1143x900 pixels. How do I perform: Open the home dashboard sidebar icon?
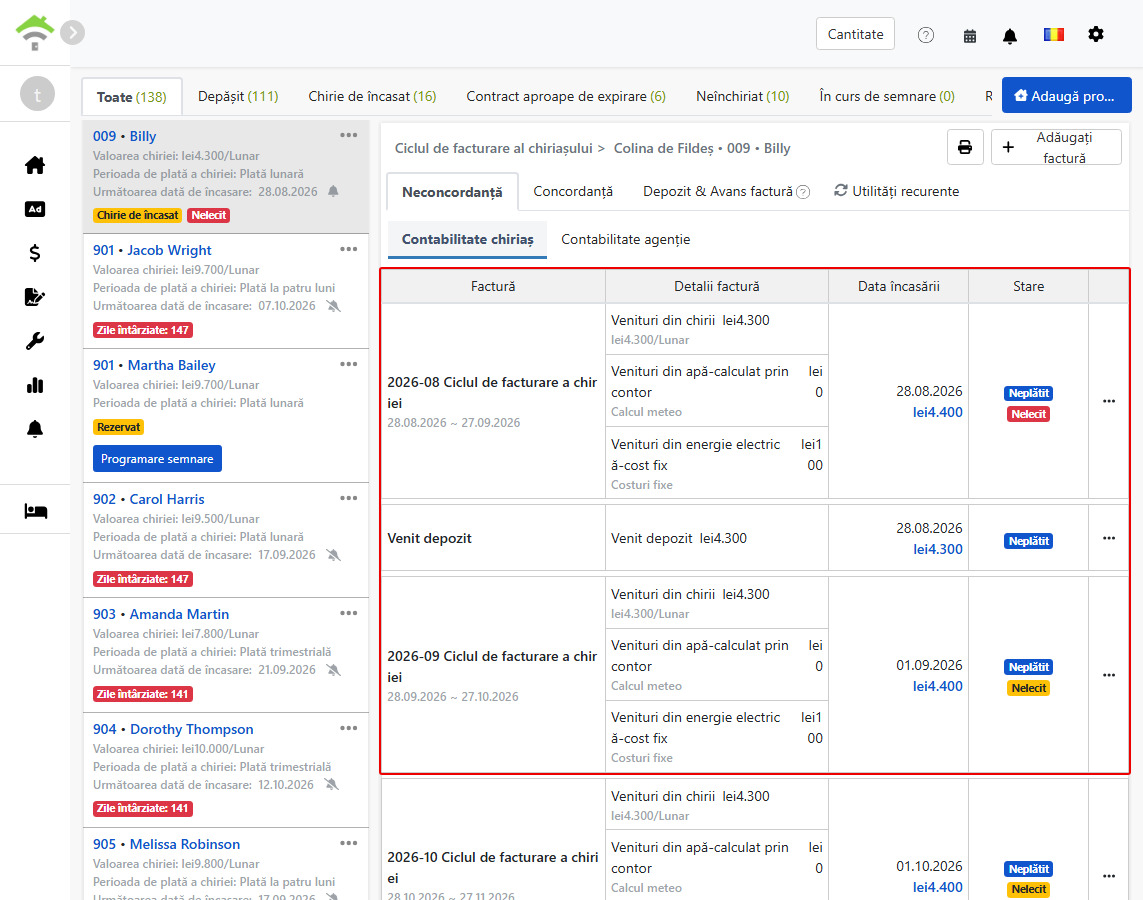coord(35,165)
